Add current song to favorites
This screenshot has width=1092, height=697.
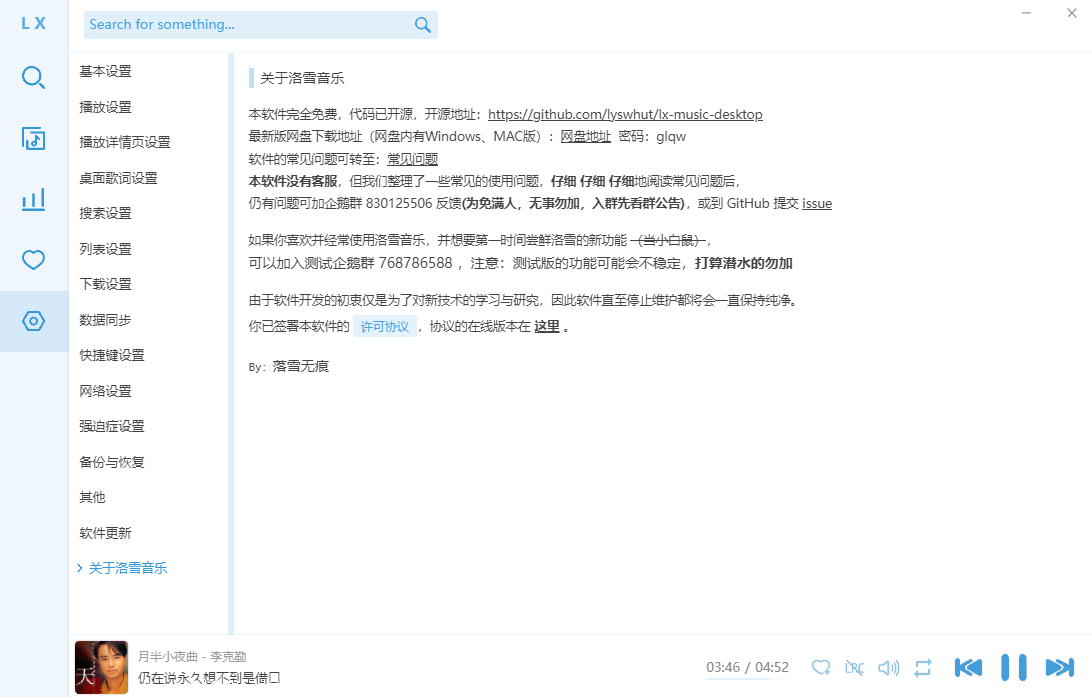tap(820, 667)
